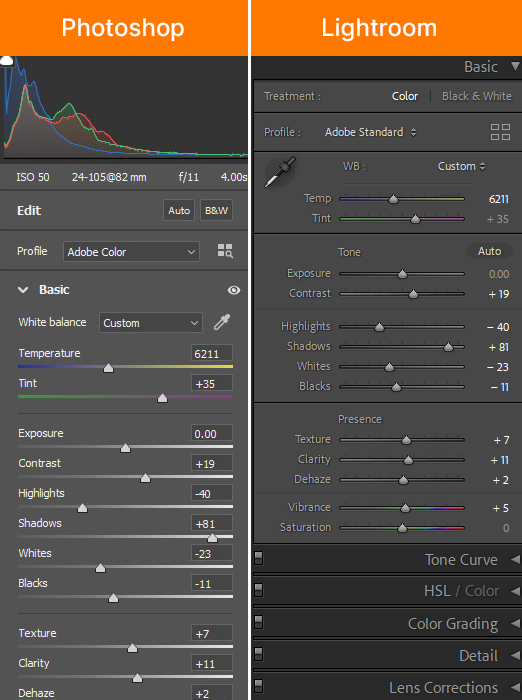Click the Lightroom Tint slider handle

click(x=415, y=219)
